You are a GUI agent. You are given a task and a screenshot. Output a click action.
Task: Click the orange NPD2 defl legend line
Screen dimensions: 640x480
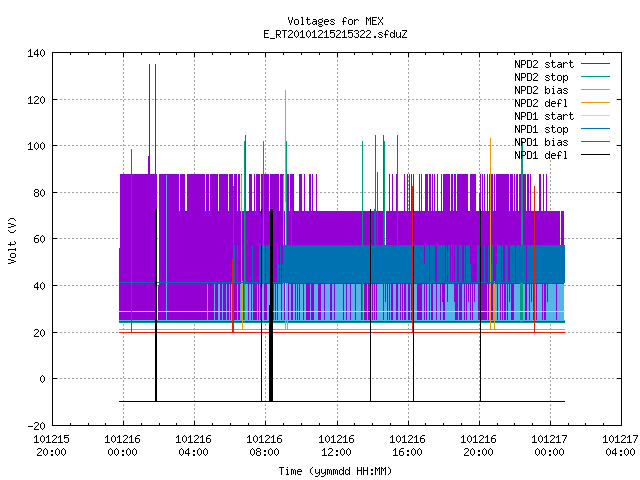pos(595,103)
